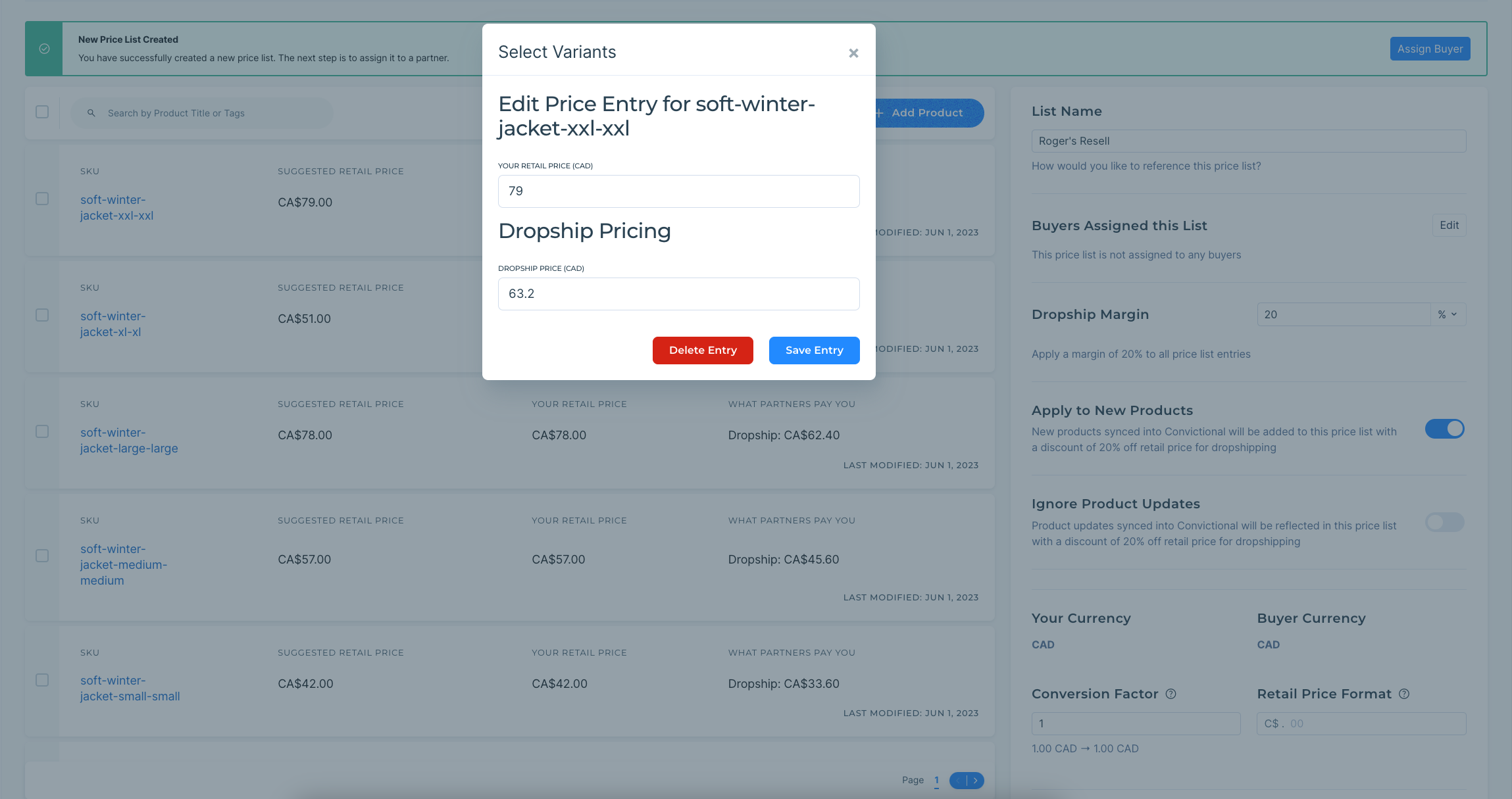The image size is (1512, 799).
Task: Close the Select Variants dialog
Action: (853, 53)
